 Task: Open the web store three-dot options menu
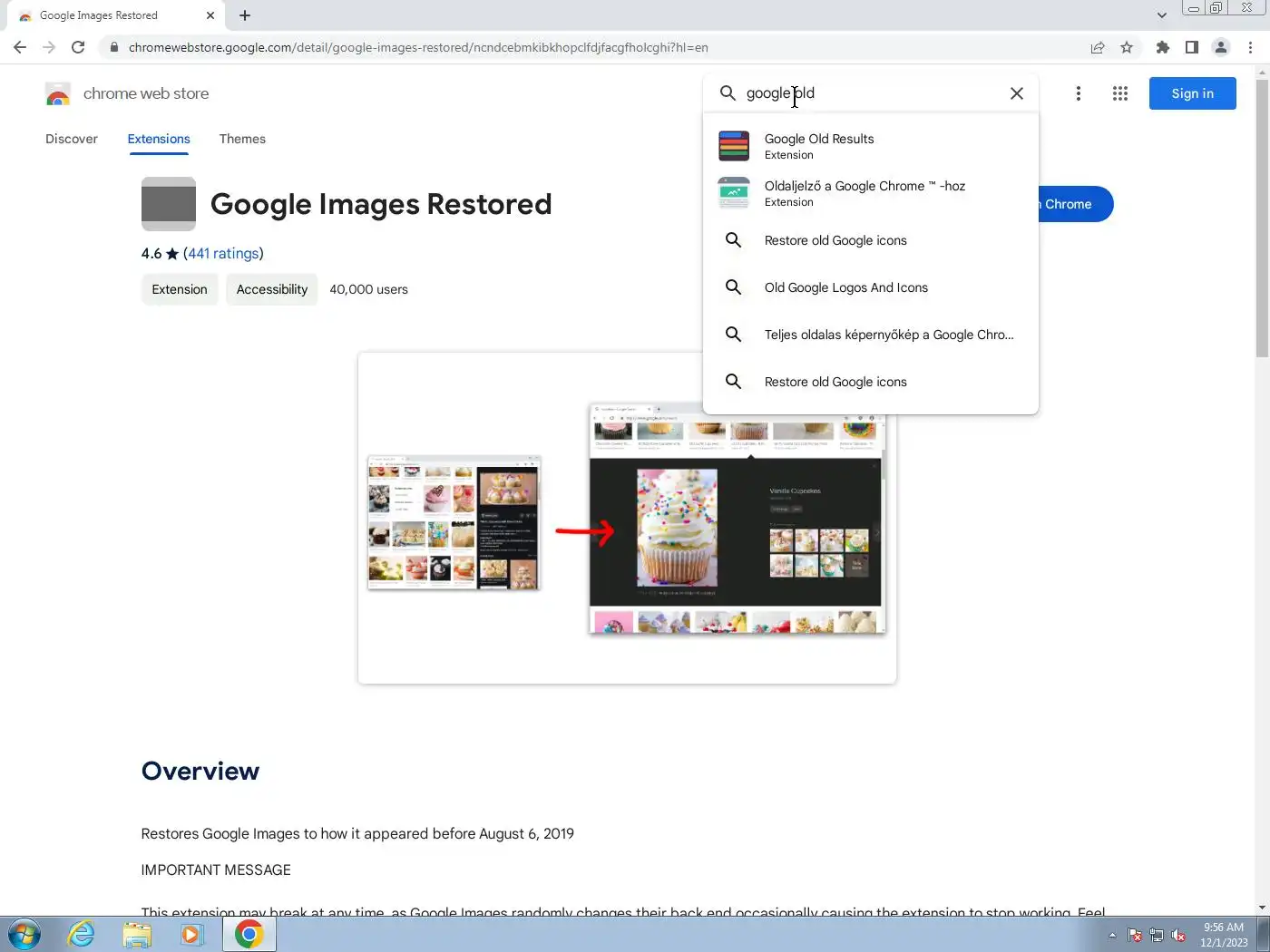point(1079,93)
